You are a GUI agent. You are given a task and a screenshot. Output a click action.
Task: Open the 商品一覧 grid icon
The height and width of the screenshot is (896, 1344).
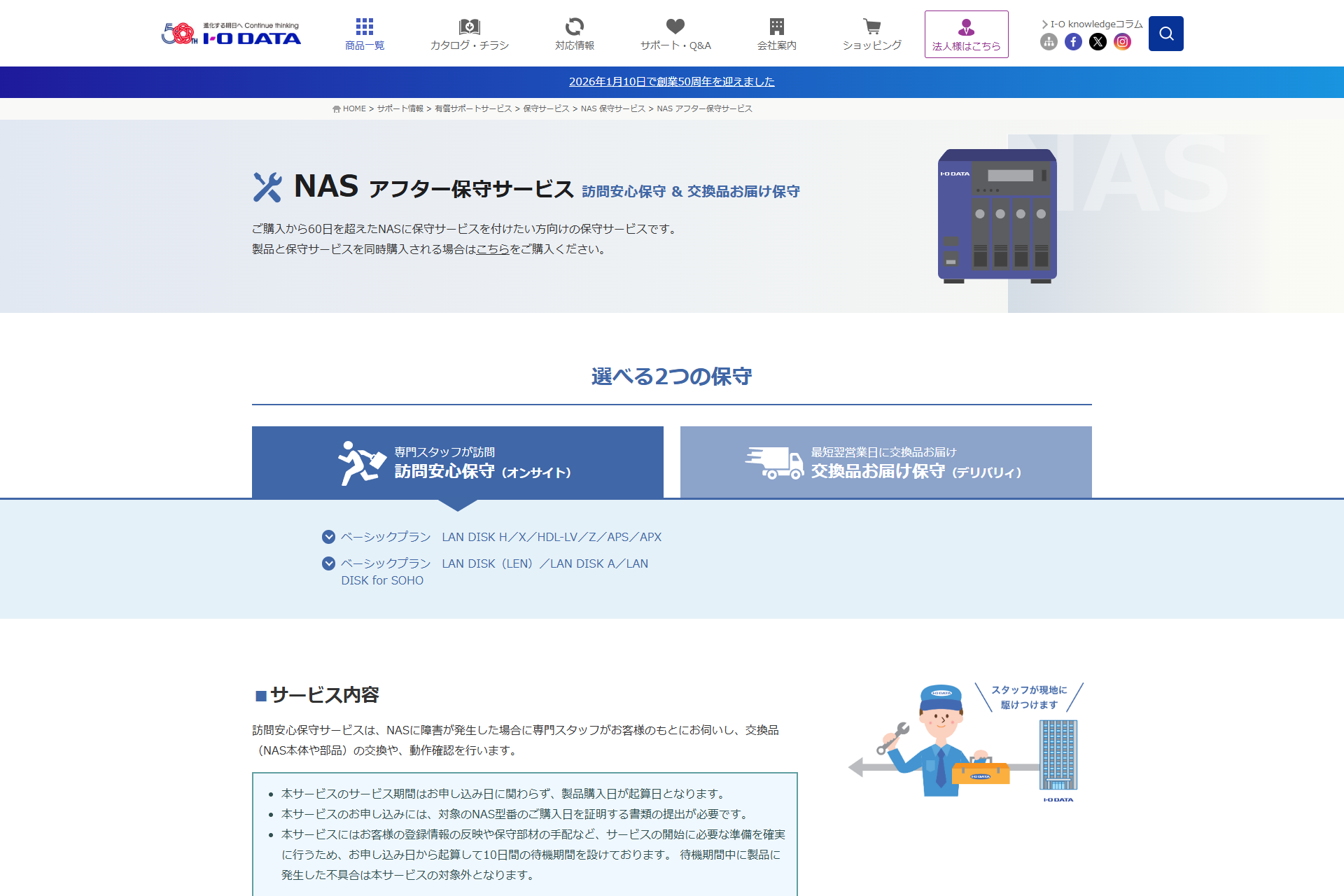(x=364, y=27)
